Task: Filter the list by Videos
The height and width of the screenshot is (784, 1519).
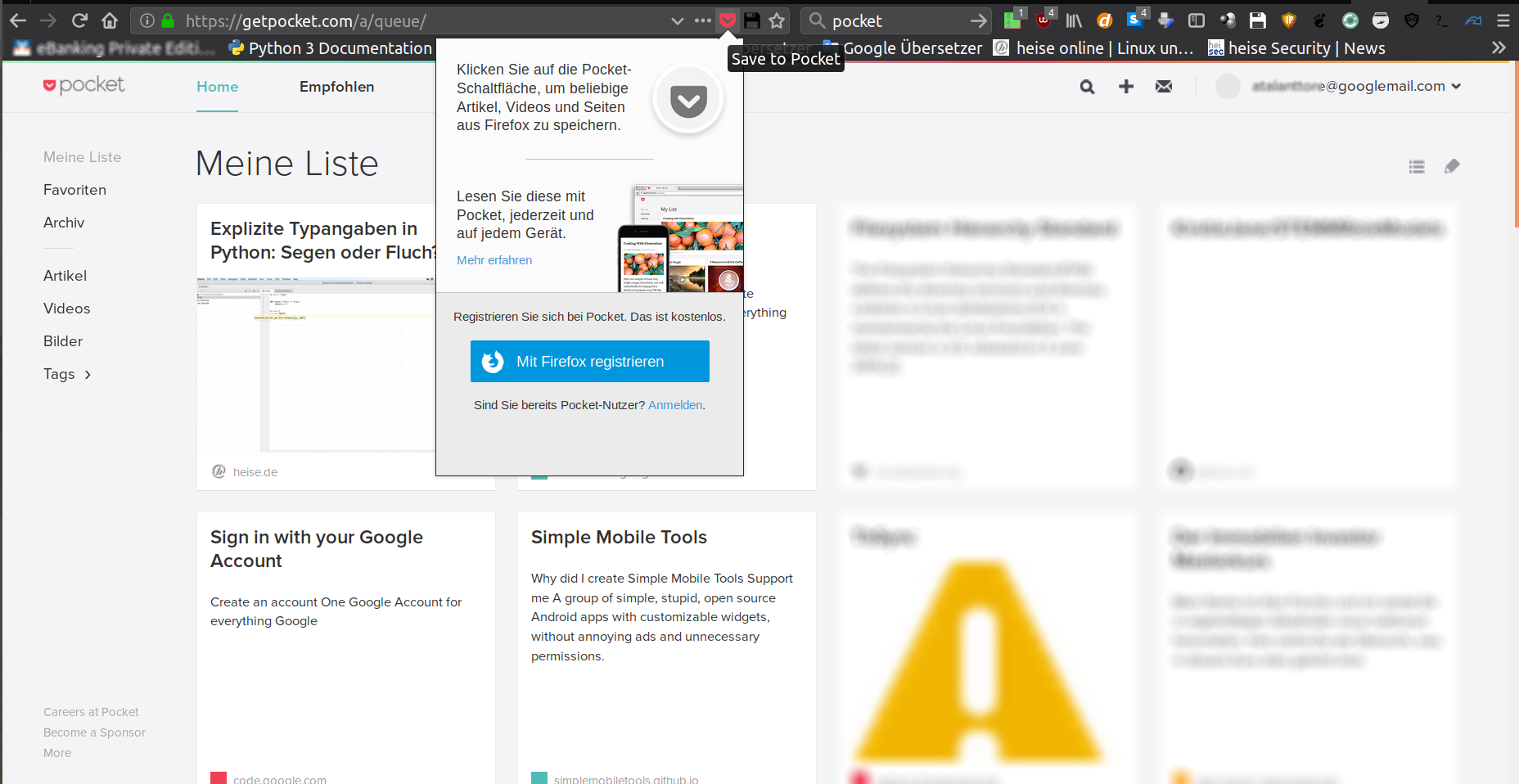Action: pyautogui.click(x=66, y=309)
